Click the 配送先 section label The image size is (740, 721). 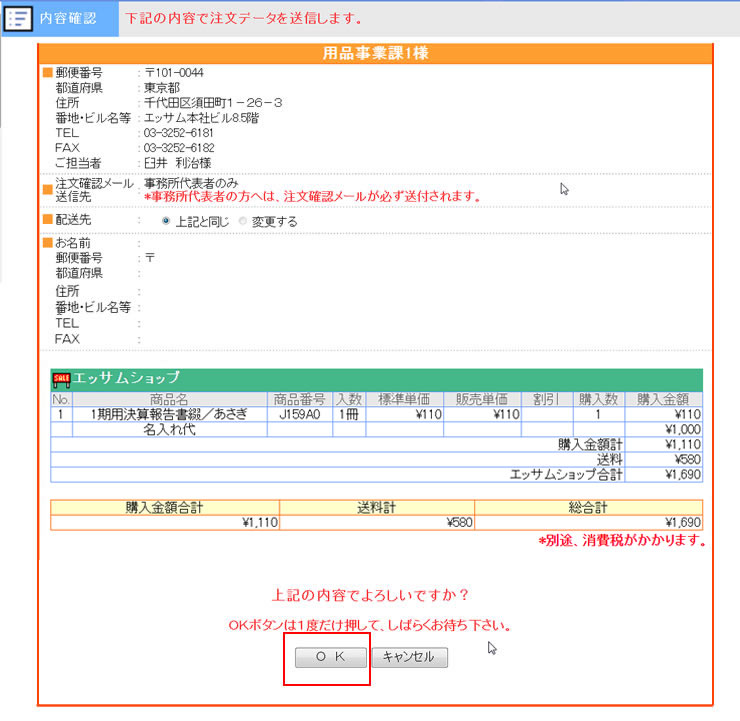(x=73, y=219)
